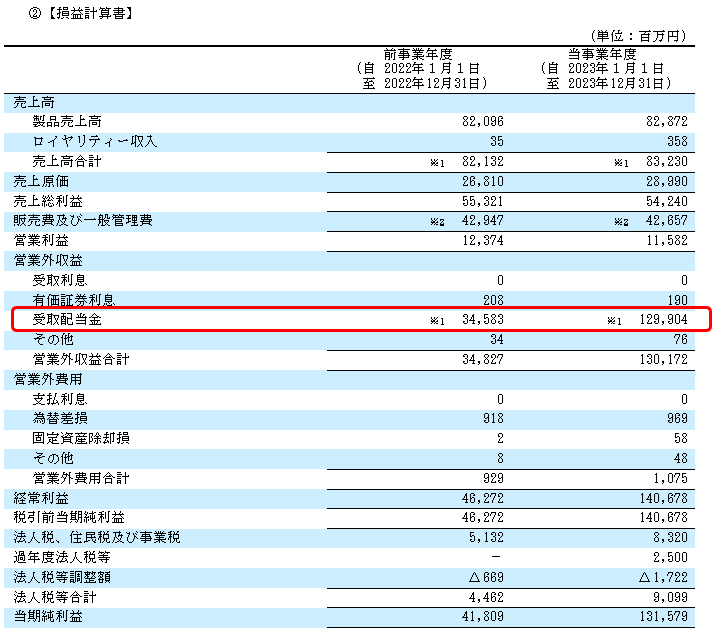Select the 当事業年度 column header
The width and height of the screenshot is (719, 631).
(604, 53)
